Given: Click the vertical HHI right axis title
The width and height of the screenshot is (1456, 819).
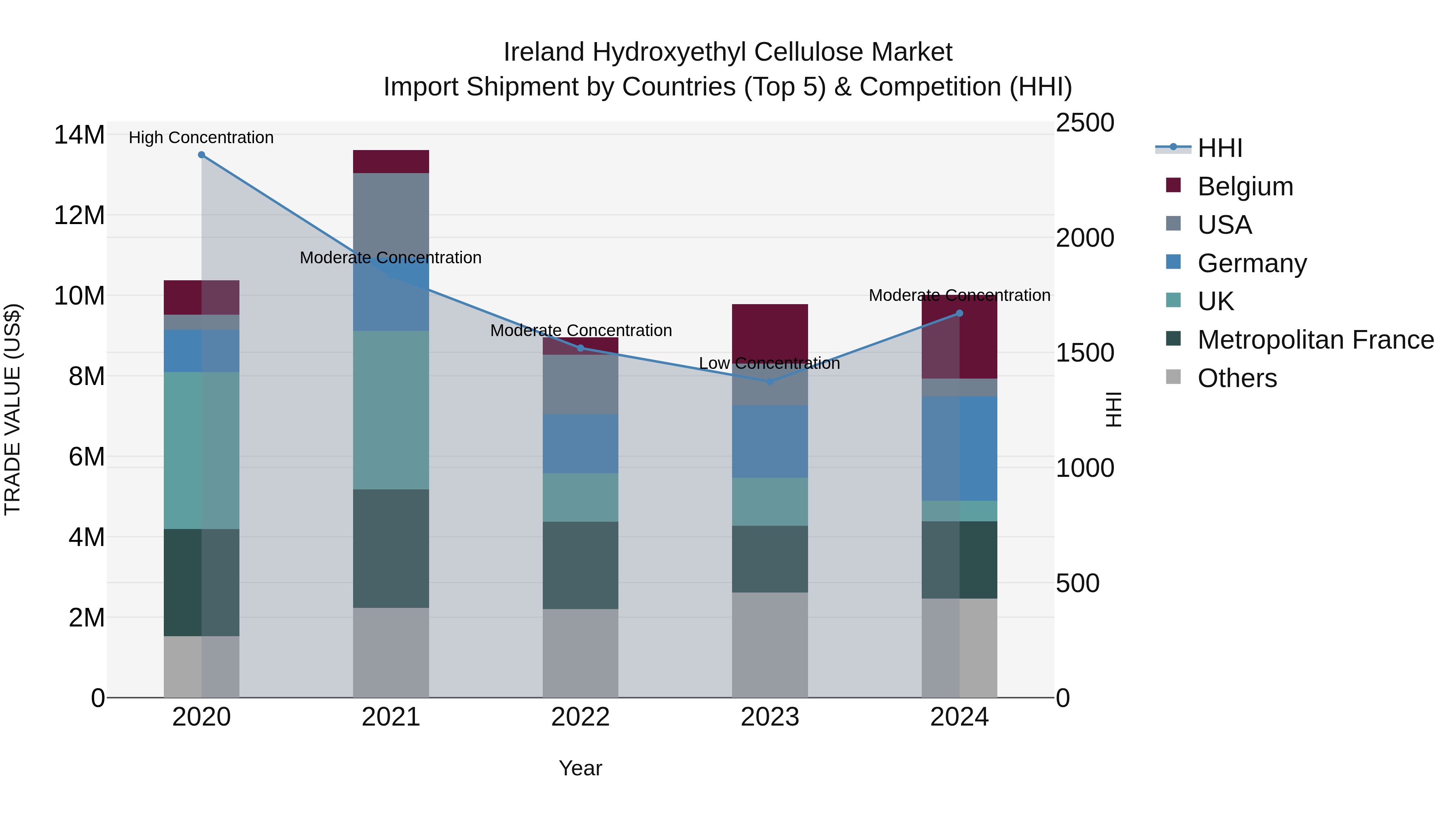Looking at the screenshot, I should pyautogui.click(x=1113, y=409).
